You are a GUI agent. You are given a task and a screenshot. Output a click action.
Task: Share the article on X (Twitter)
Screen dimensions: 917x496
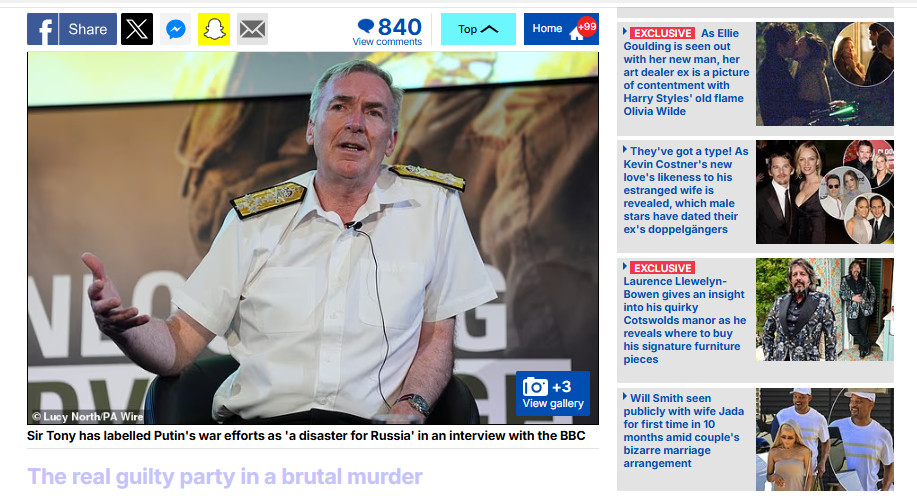click(x=137, y=29)
